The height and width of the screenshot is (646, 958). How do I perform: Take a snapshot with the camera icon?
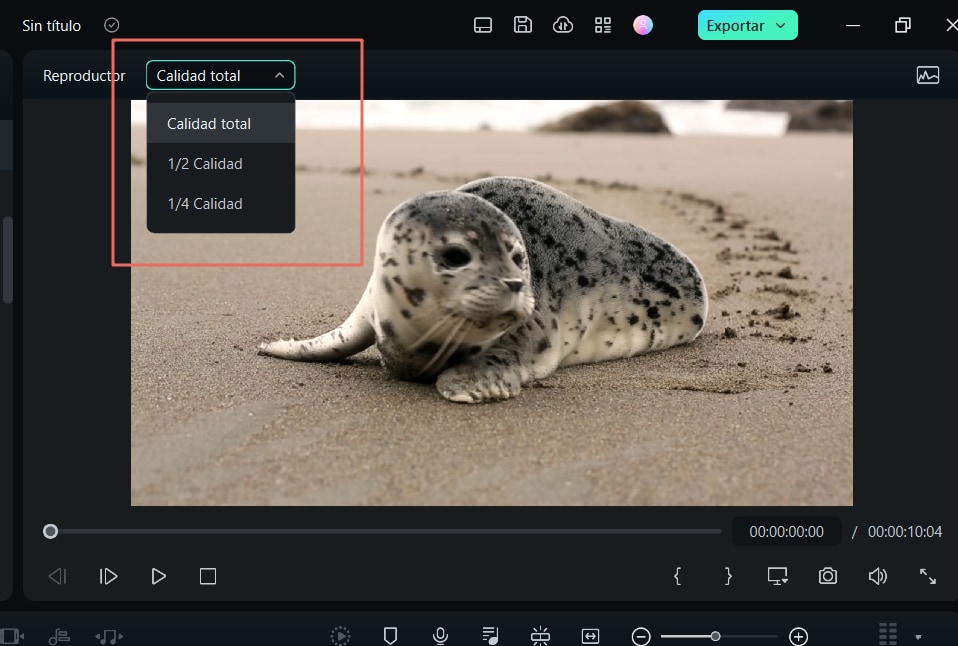coord(827,576)
